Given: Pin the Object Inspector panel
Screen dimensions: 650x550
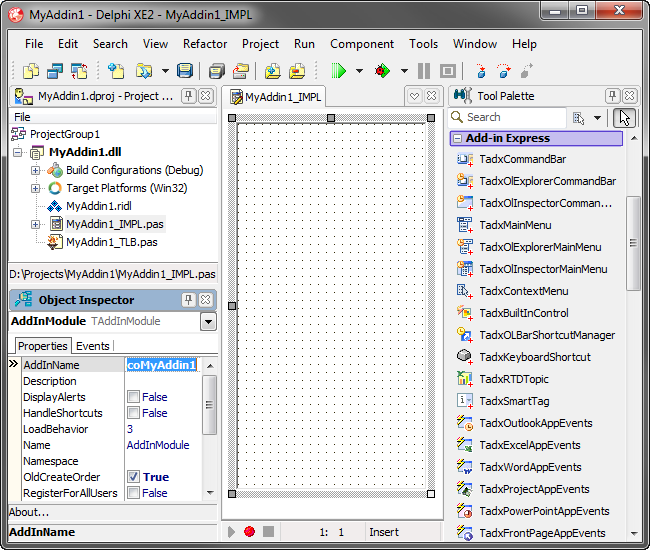Looking at the screenshot, I should (188, 300).
